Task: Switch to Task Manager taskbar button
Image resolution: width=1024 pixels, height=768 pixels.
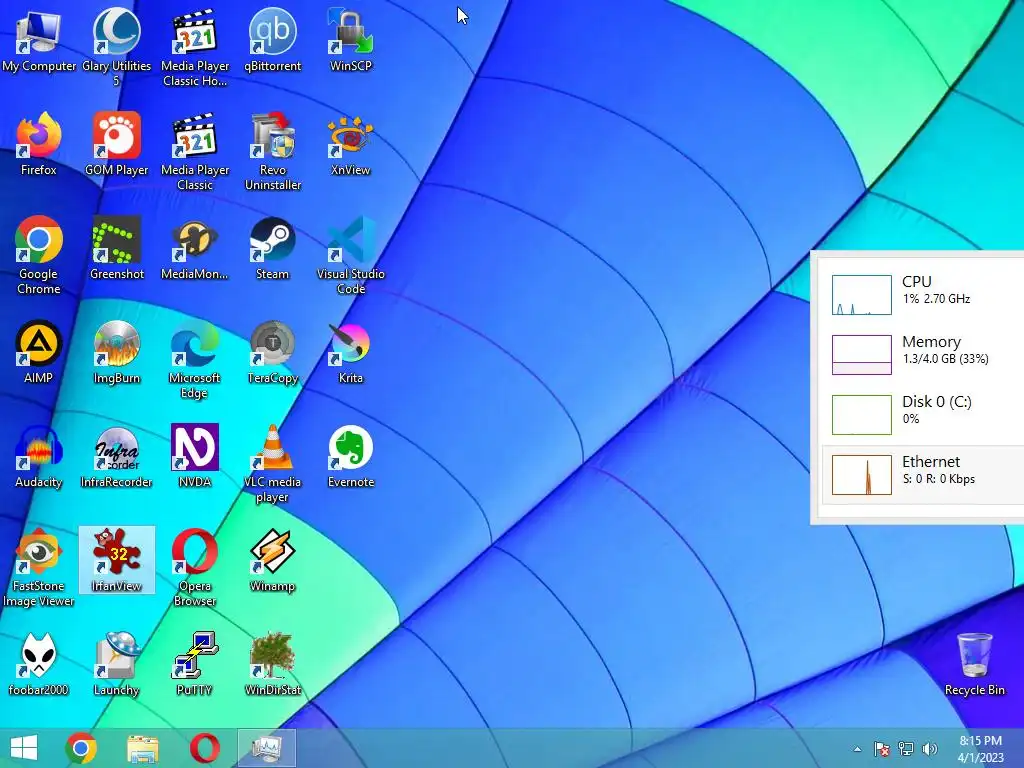Action: click(x=266, y=748)
